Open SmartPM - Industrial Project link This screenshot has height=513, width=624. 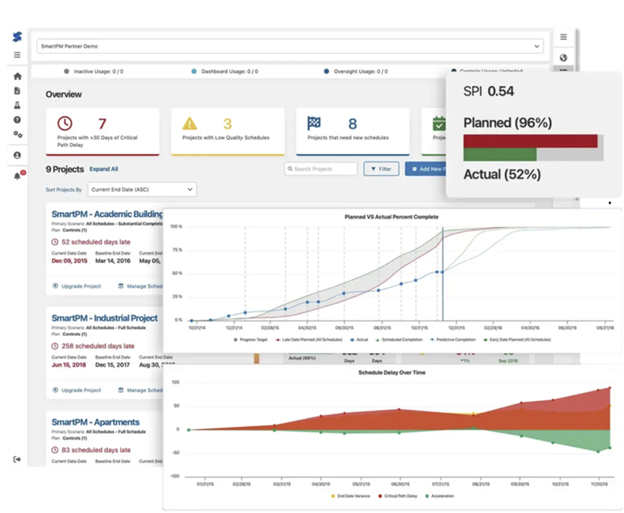(x=105, y=318)
